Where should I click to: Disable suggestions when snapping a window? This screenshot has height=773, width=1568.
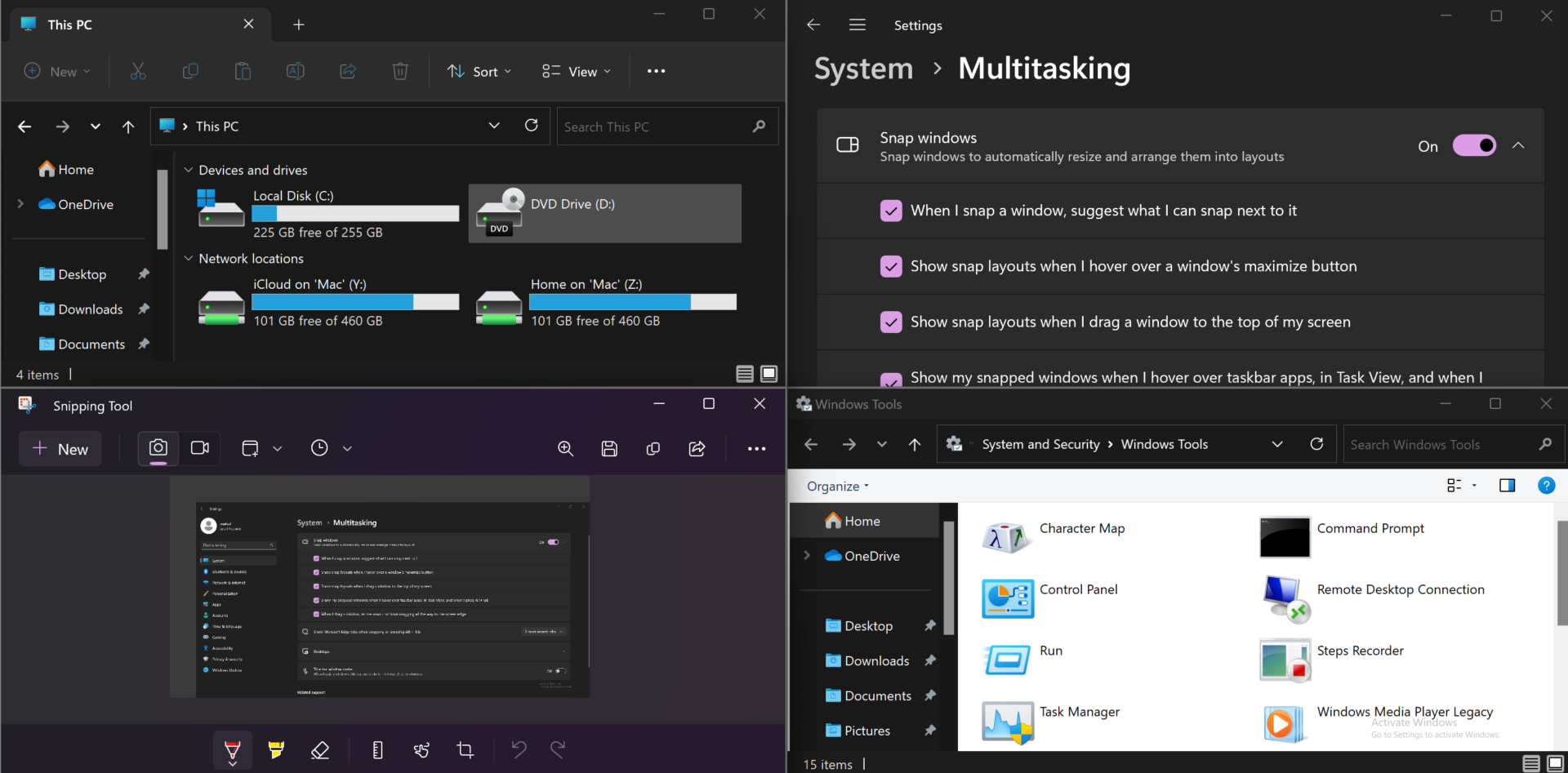click(891, 211)
